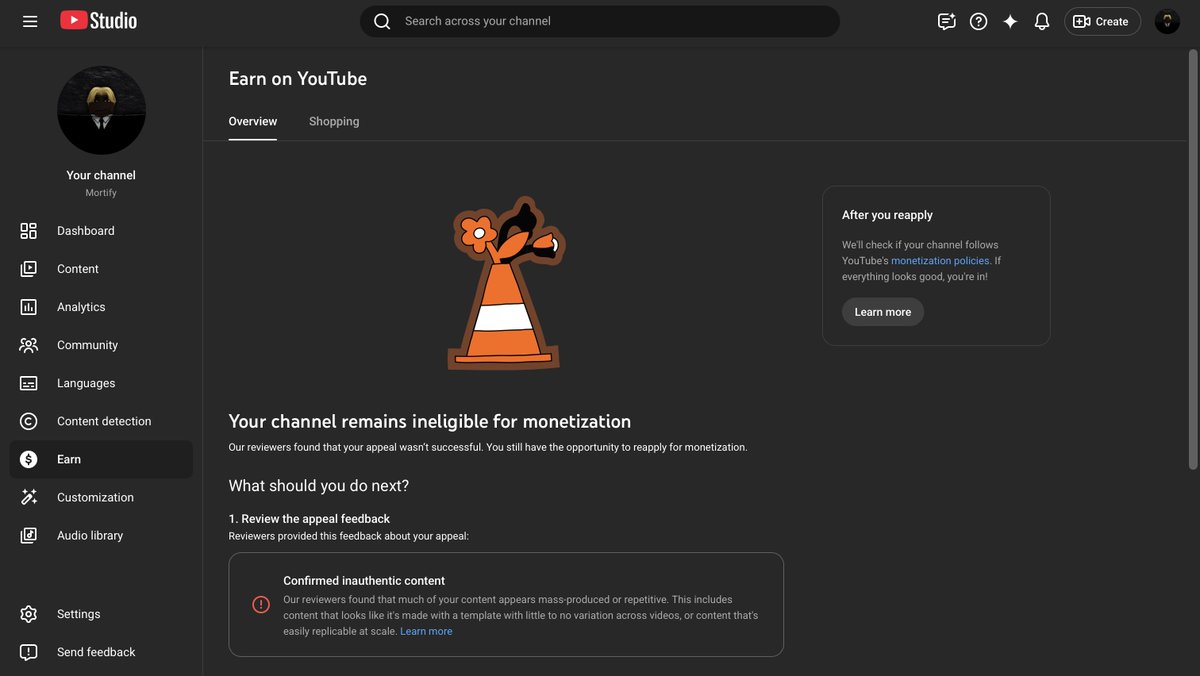Open the monetization policies link
The height and width of the screenshot is (676, 1200).
[940, 261]
